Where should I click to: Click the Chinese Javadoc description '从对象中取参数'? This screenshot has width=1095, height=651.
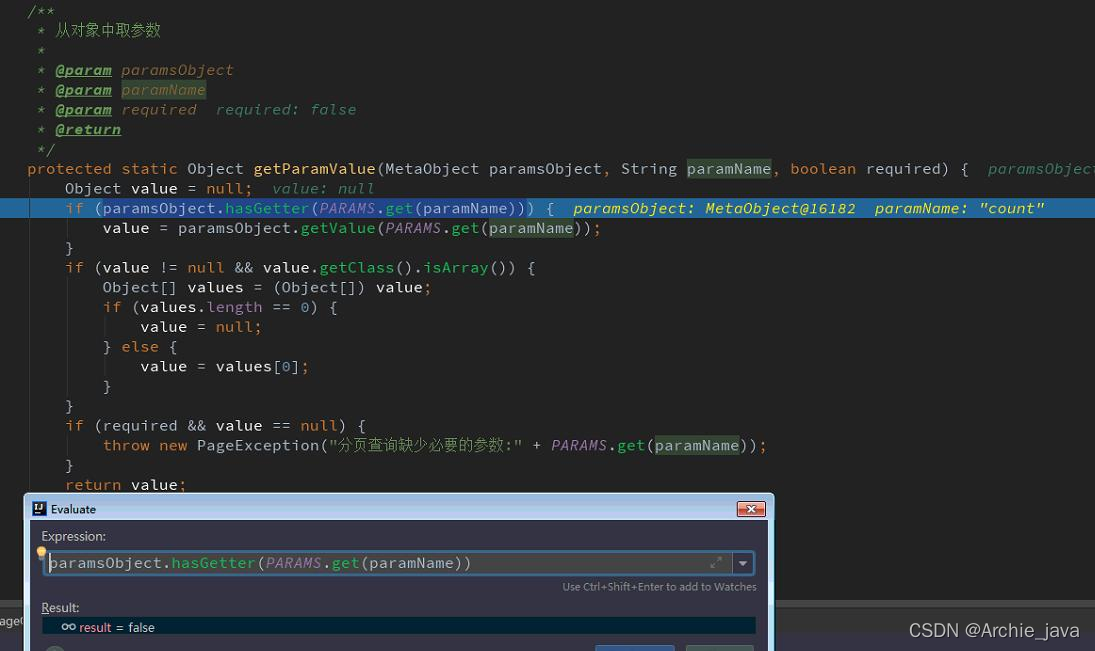coord(108,30)
